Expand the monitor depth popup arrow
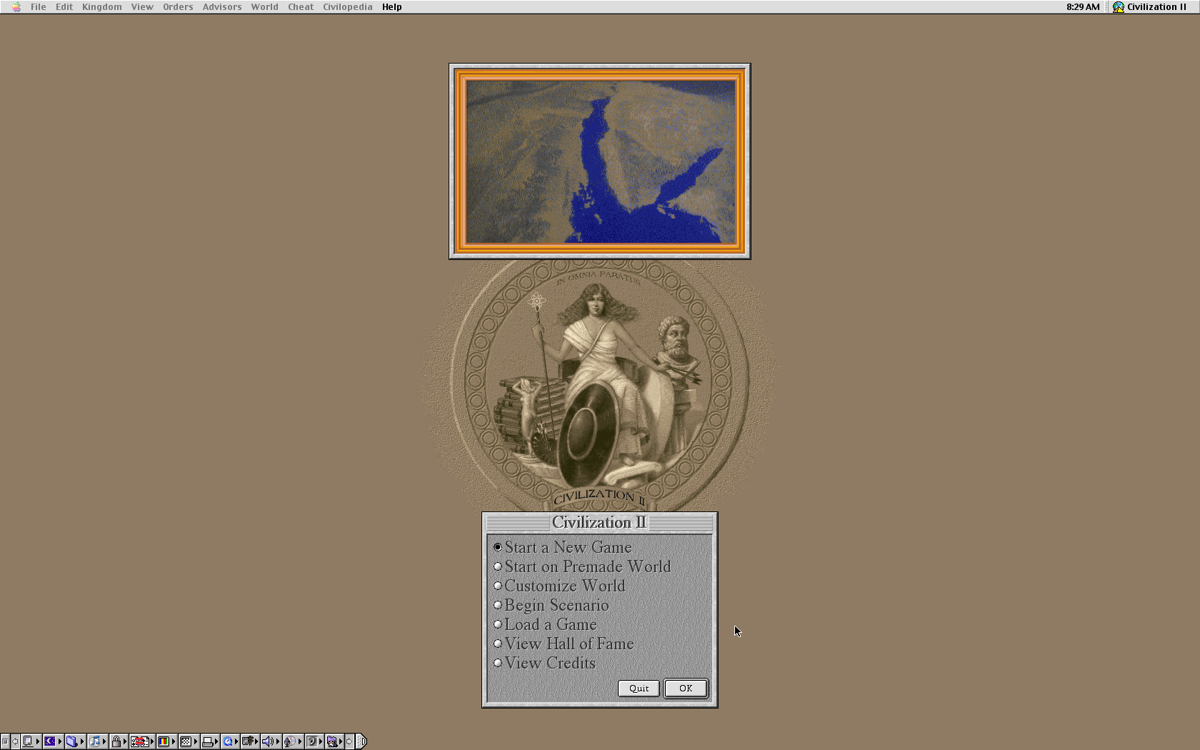This screenshot has width=1200, height=750. pyautogui.click(x=172, y=741)
